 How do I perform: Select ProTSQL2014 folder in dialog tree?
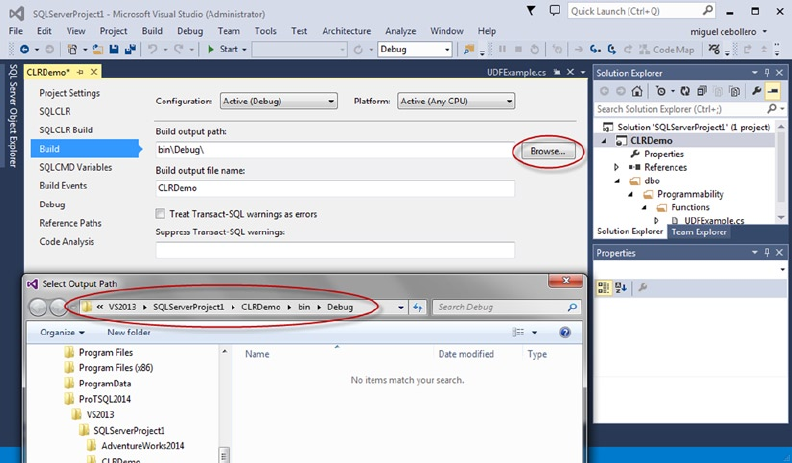coord(105,399)
